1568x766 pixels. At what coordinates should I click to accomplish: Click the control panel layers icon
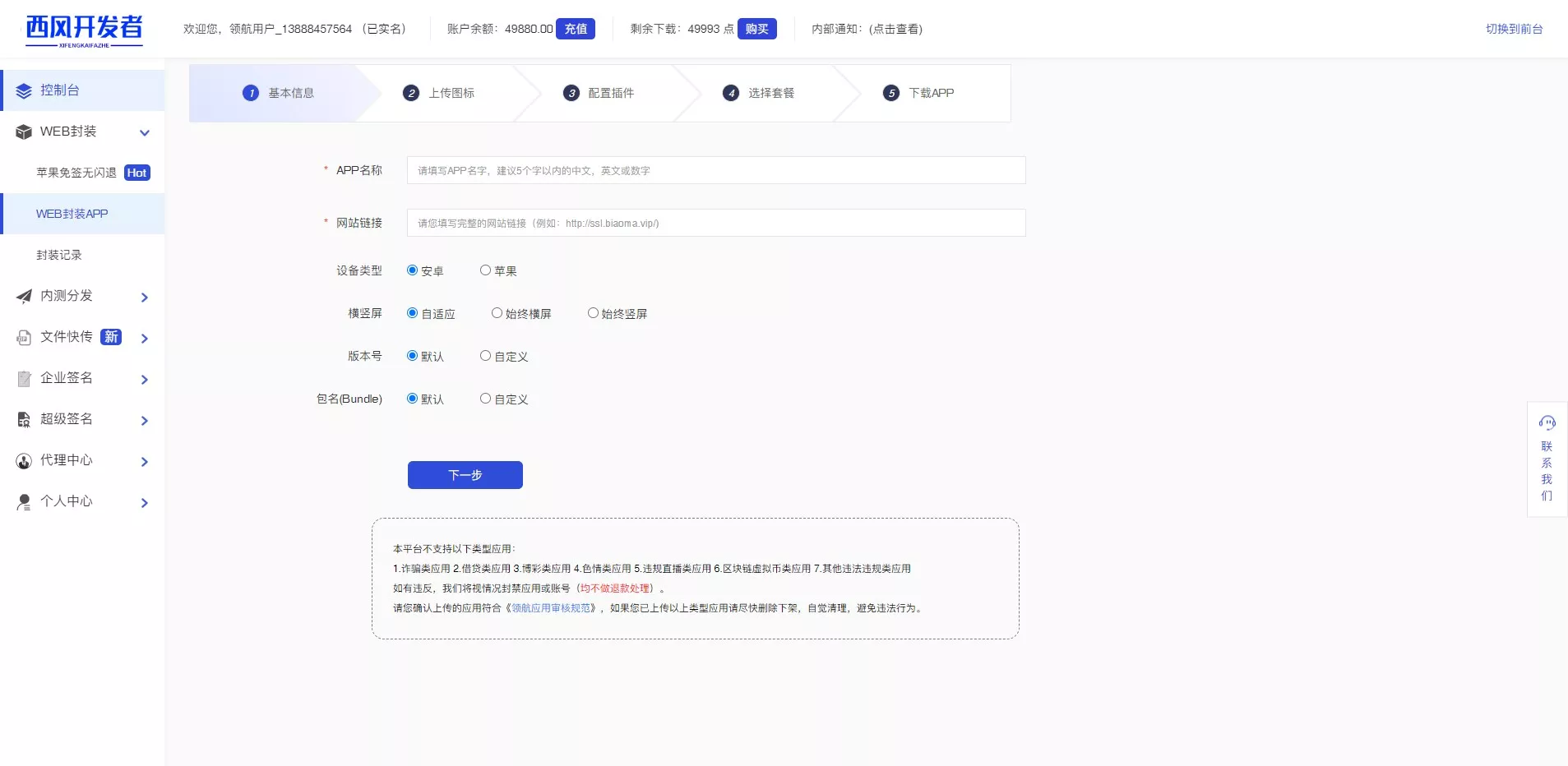[x=24, y=90]
